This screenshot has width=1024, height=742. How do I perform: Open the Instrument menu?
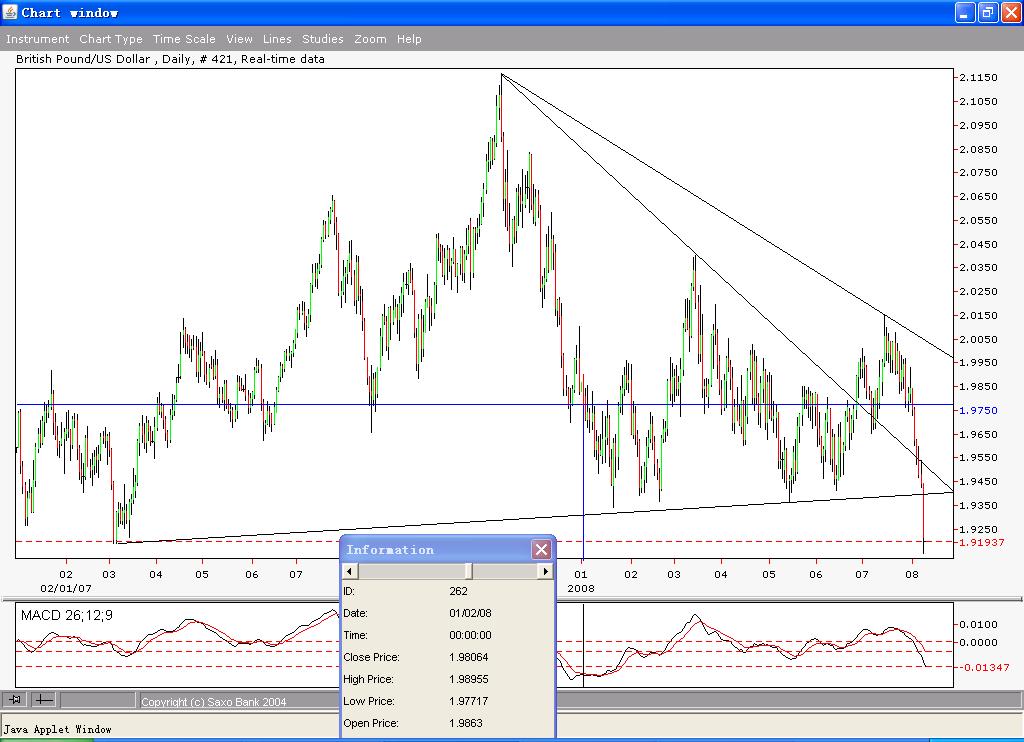pos(37,39)
